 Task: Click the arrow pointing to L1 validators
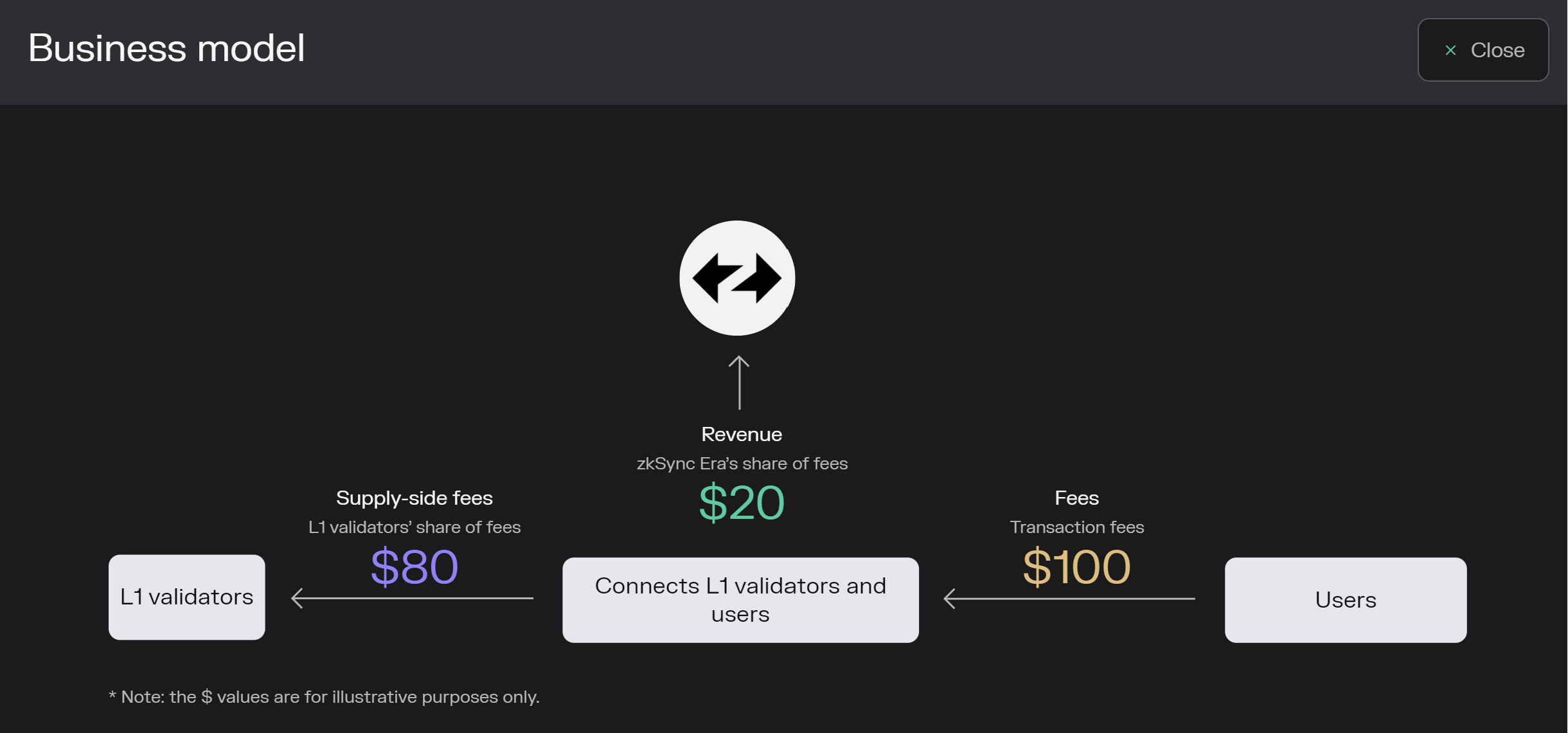[412, 598]
